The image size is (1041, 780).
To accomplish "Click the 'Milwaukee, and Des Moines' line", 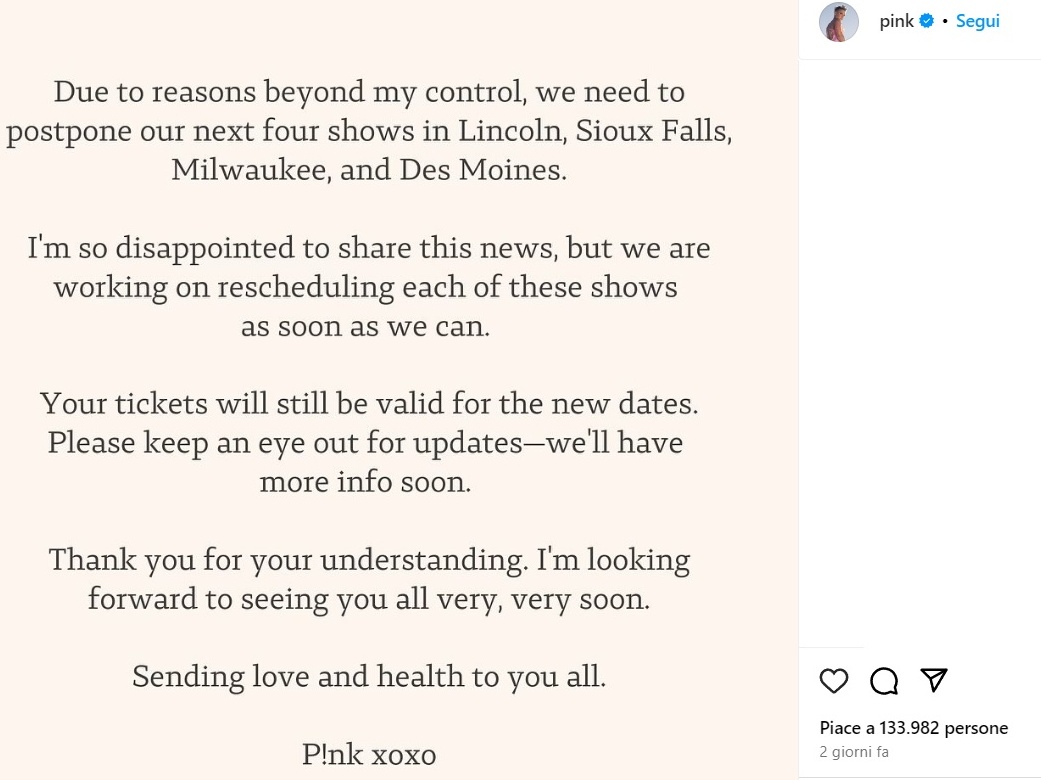I will pos(369,170).
